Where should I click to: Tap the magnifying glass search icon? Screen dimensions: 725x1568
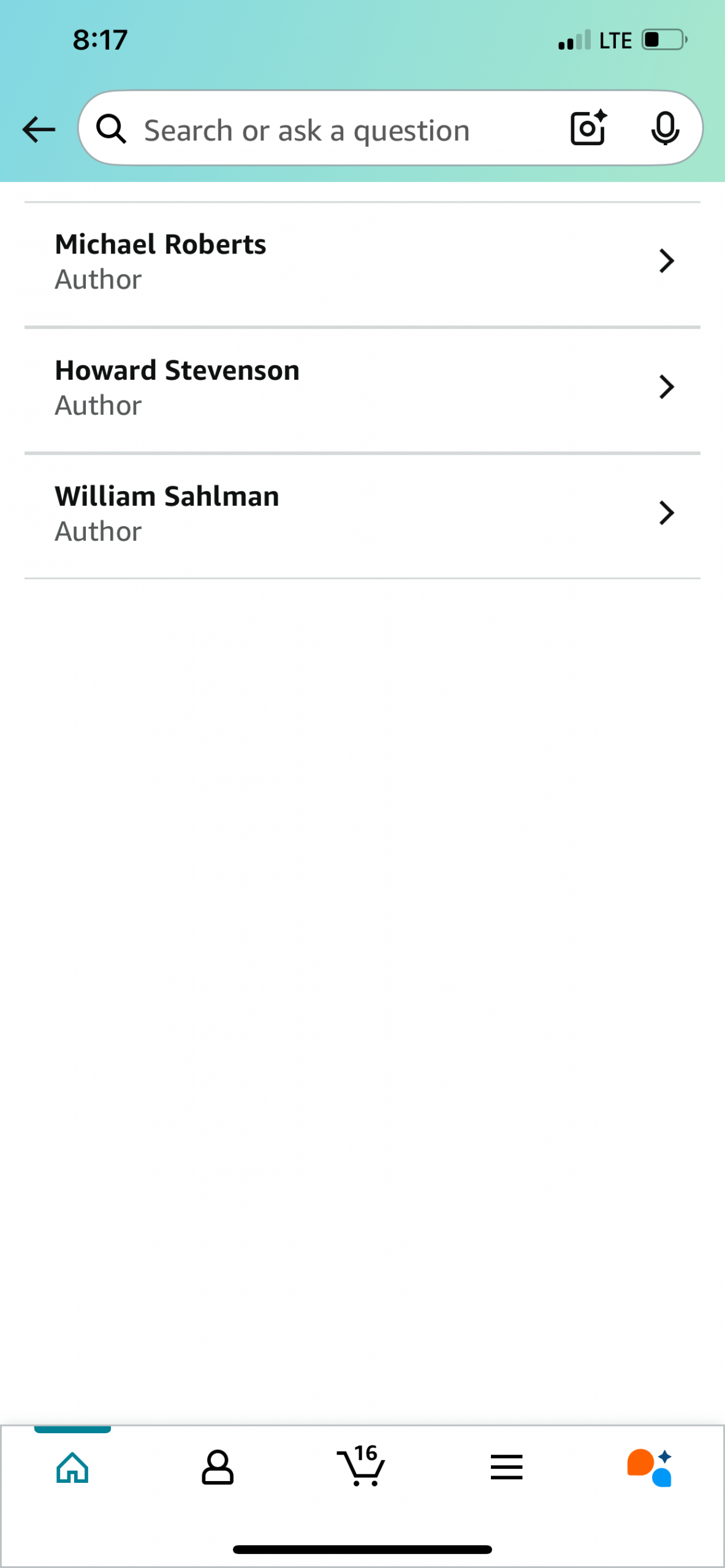coord(112,129)
